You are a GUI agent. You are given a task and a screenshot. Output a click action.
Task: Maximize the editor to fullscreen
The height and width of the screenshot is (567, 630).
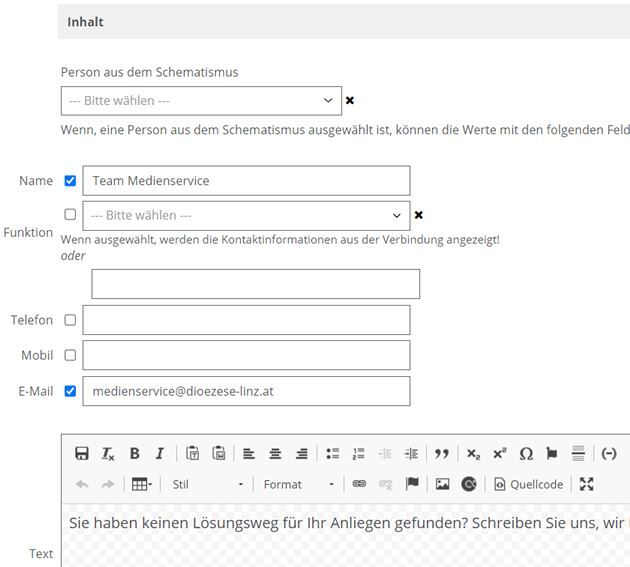[587, 484]
